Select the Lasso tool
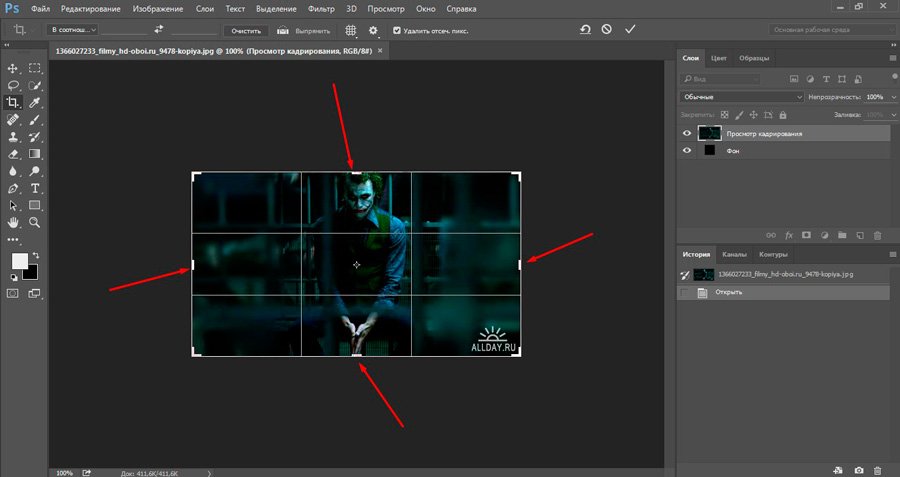Viewport: 900px width, 477px height. coord(12,86)
